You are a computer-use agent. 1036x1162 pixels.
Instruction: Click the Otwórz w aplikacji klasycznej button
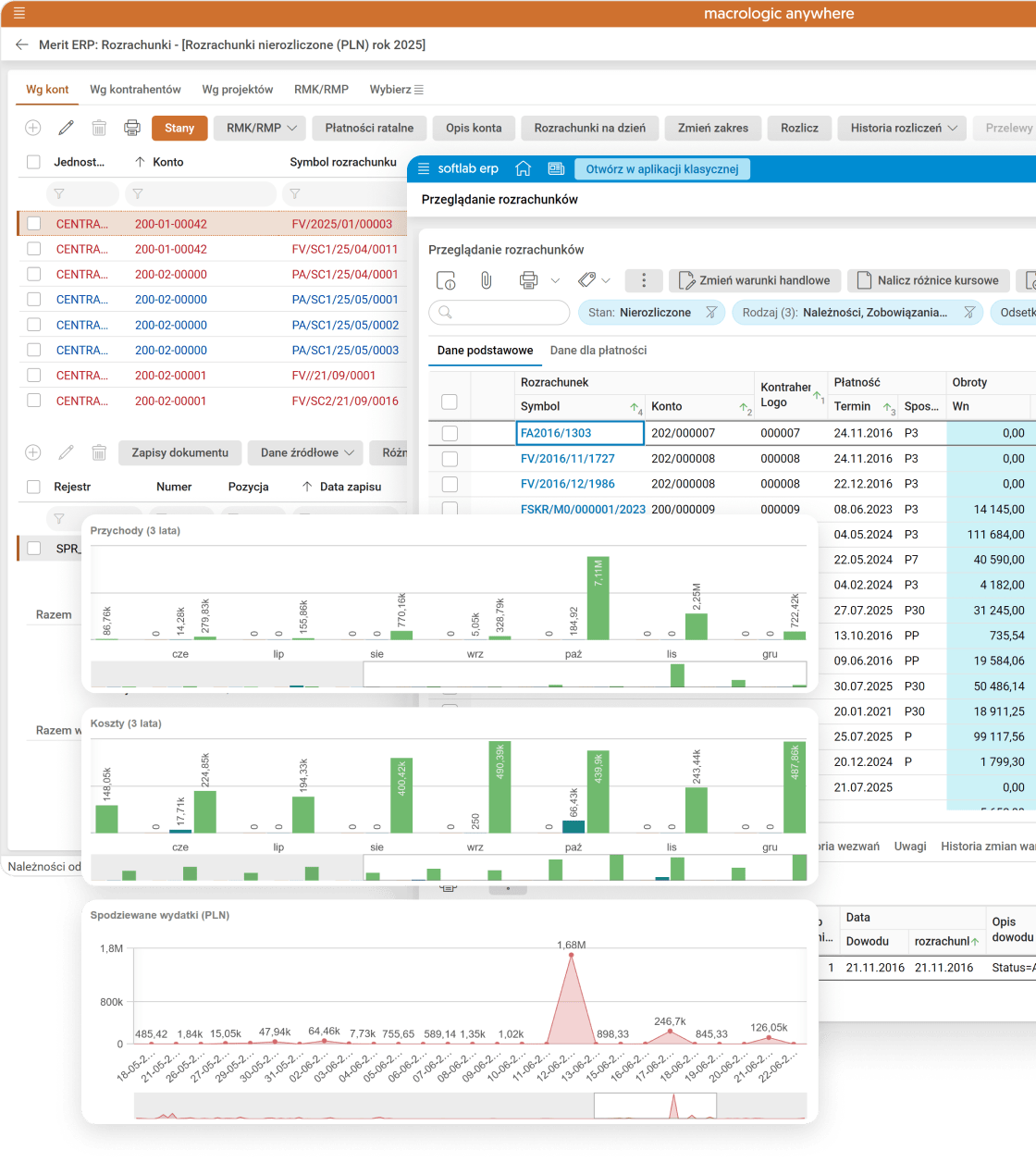[x=661, y=169]
